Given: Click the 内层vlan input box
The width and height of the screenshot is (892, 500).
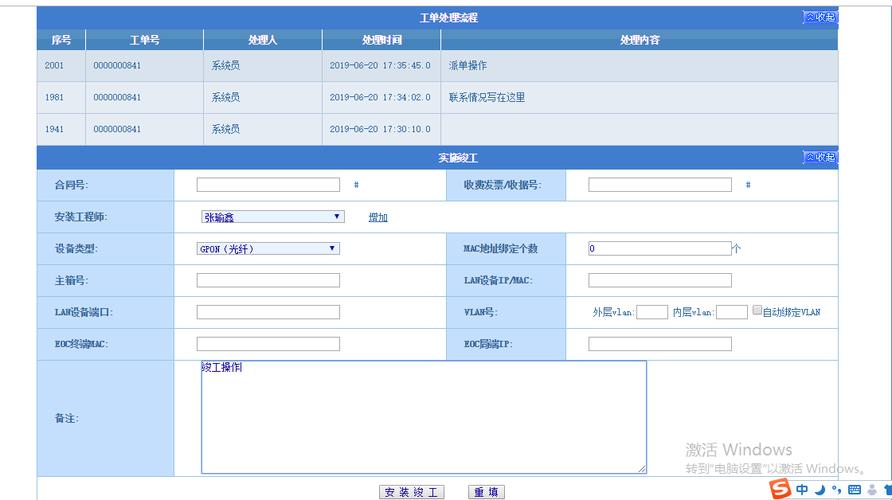Looking at the screenshot, I should point(732,312).
